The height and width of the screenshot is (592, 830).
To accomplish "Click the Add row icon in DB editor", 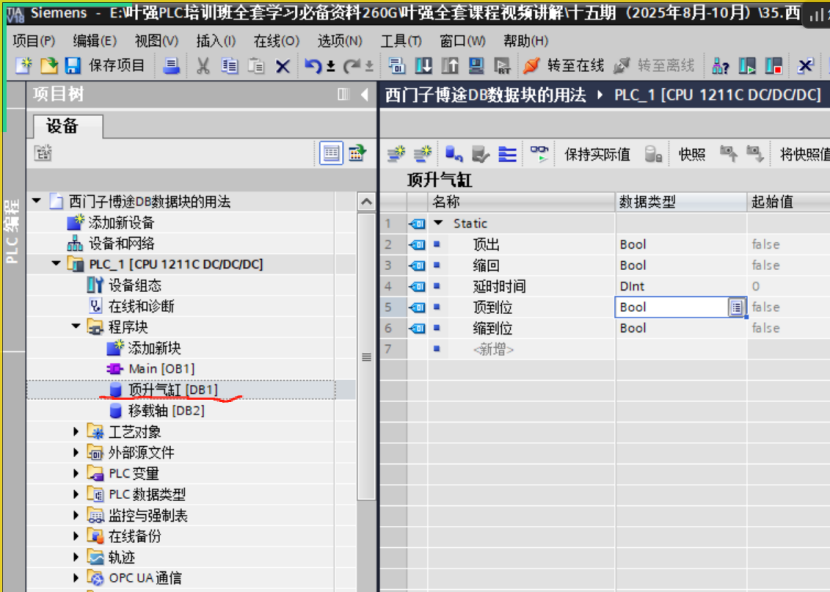I will click(422, 154).
